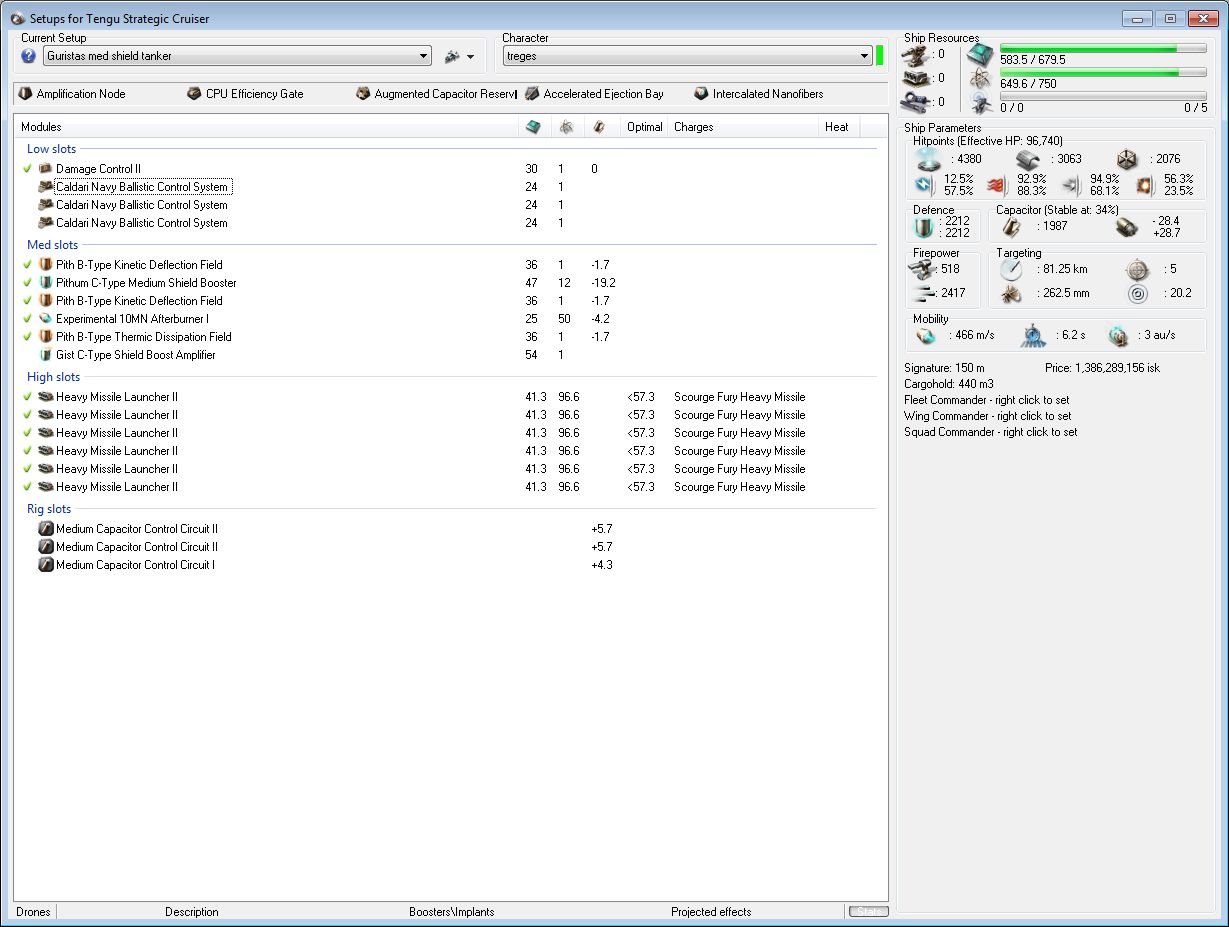
Task: Click the volley damage icon beside 2417
Action: (x=923, y=293)
